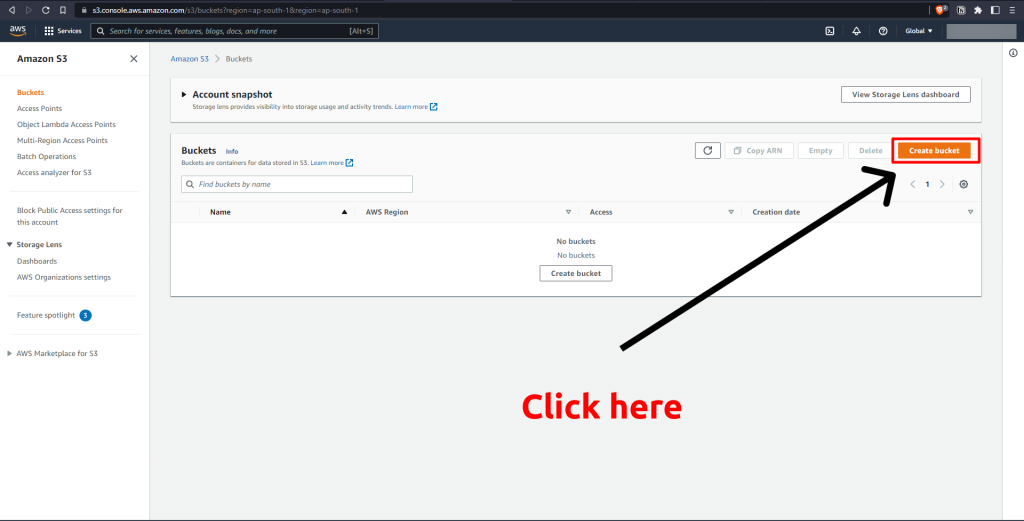Open bucket table preferences gear icon
The width and height of the screenshot is (1024, 521).
963,184
